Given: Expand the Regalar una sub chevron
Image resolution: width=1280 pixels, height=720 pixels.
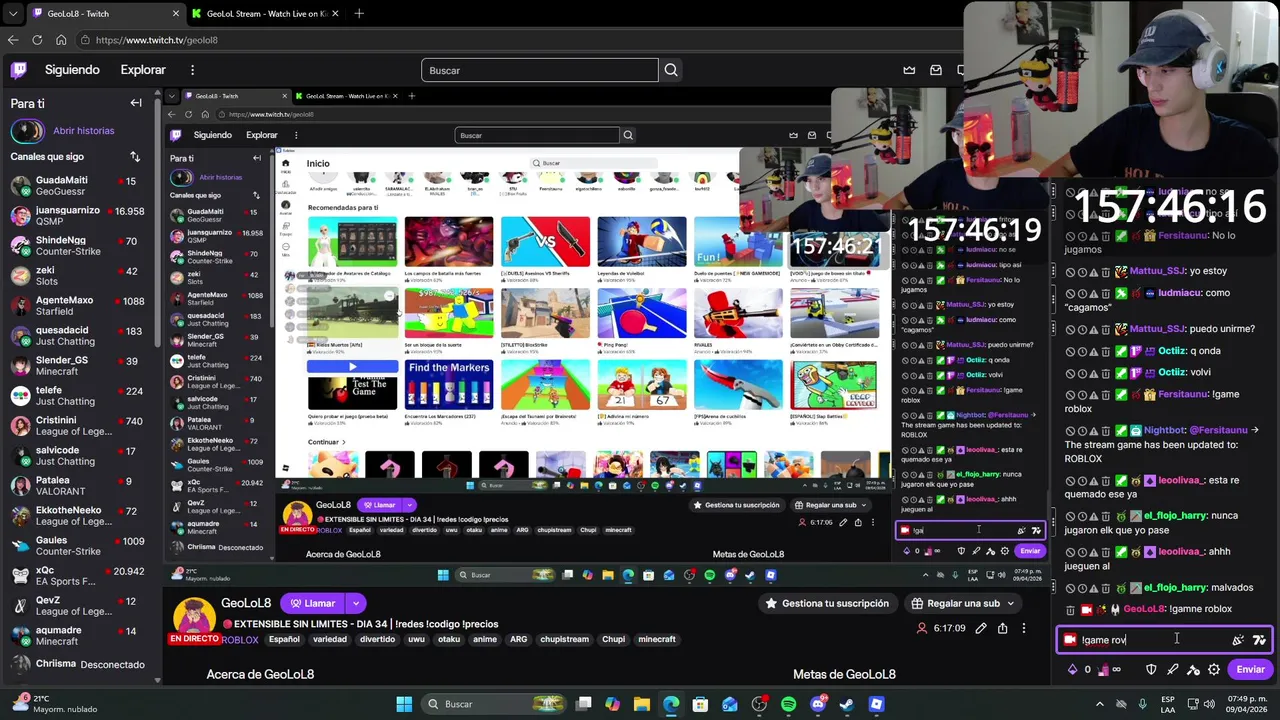Looking at the screenshot, I should 1010,604.
